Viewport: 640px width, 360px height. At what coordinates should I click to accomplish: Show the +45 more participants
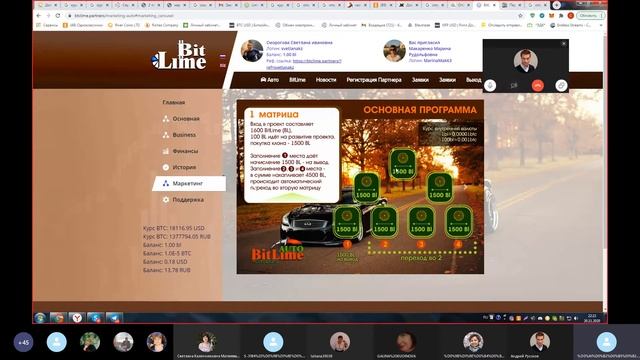click(x=23, y=342)
